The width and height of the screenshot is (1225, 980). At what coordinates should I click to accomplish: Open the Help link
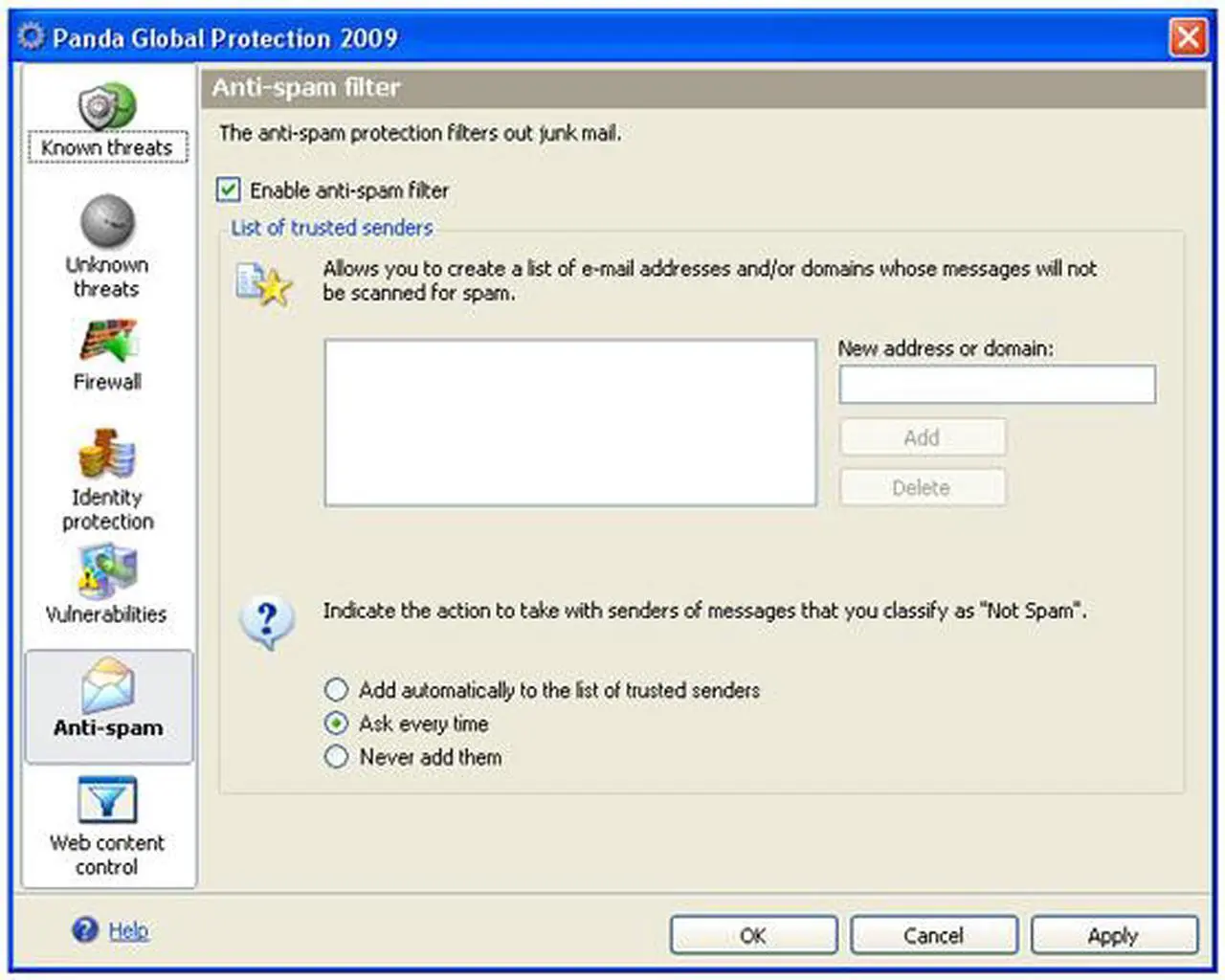click(x=128, y=930)
